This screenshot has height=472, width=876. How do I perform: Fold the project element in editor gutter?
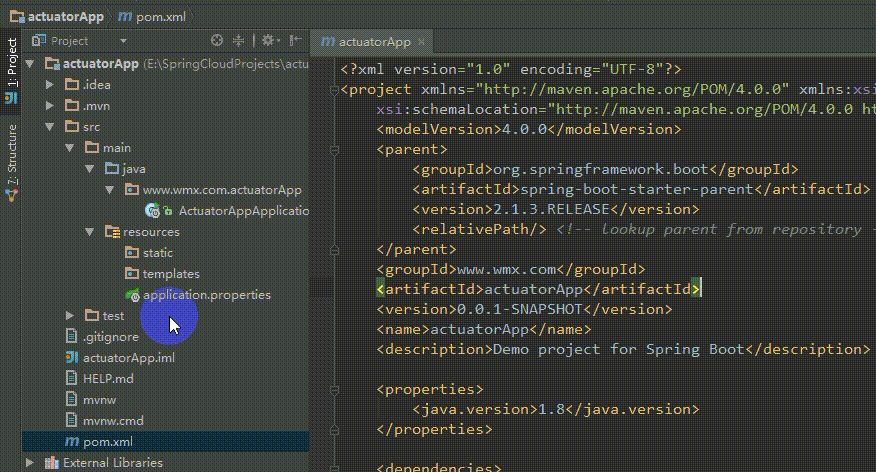point(334,89)
